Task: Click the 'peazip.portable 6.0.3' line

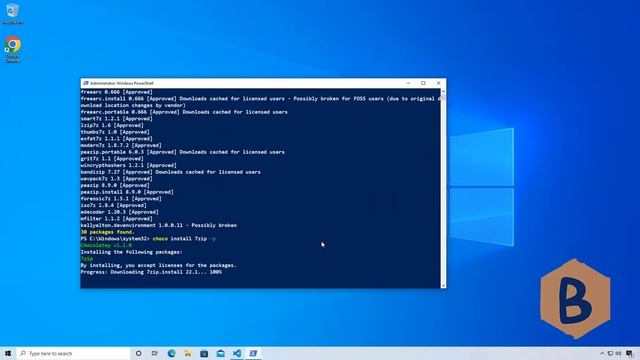Action: pos(182,152)
